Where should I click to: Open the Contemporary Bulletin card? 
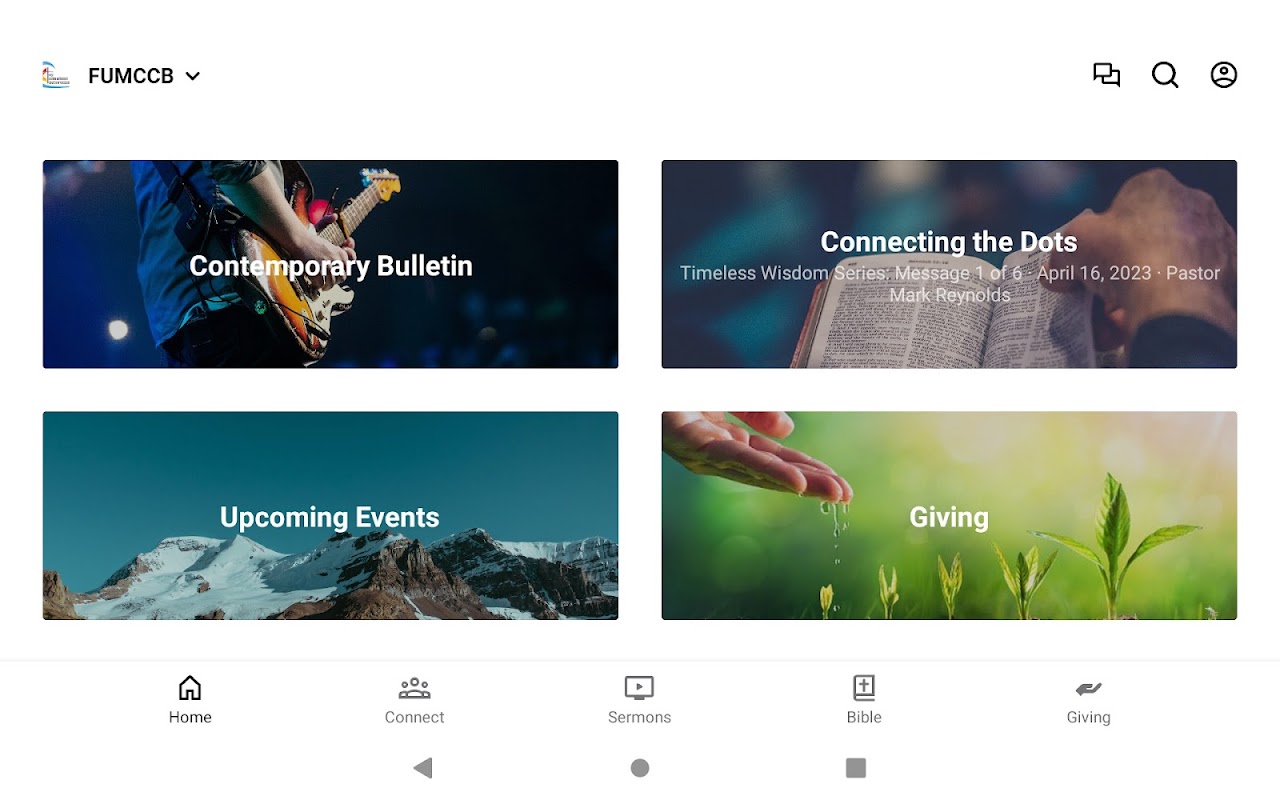click(x=330, y=264)
